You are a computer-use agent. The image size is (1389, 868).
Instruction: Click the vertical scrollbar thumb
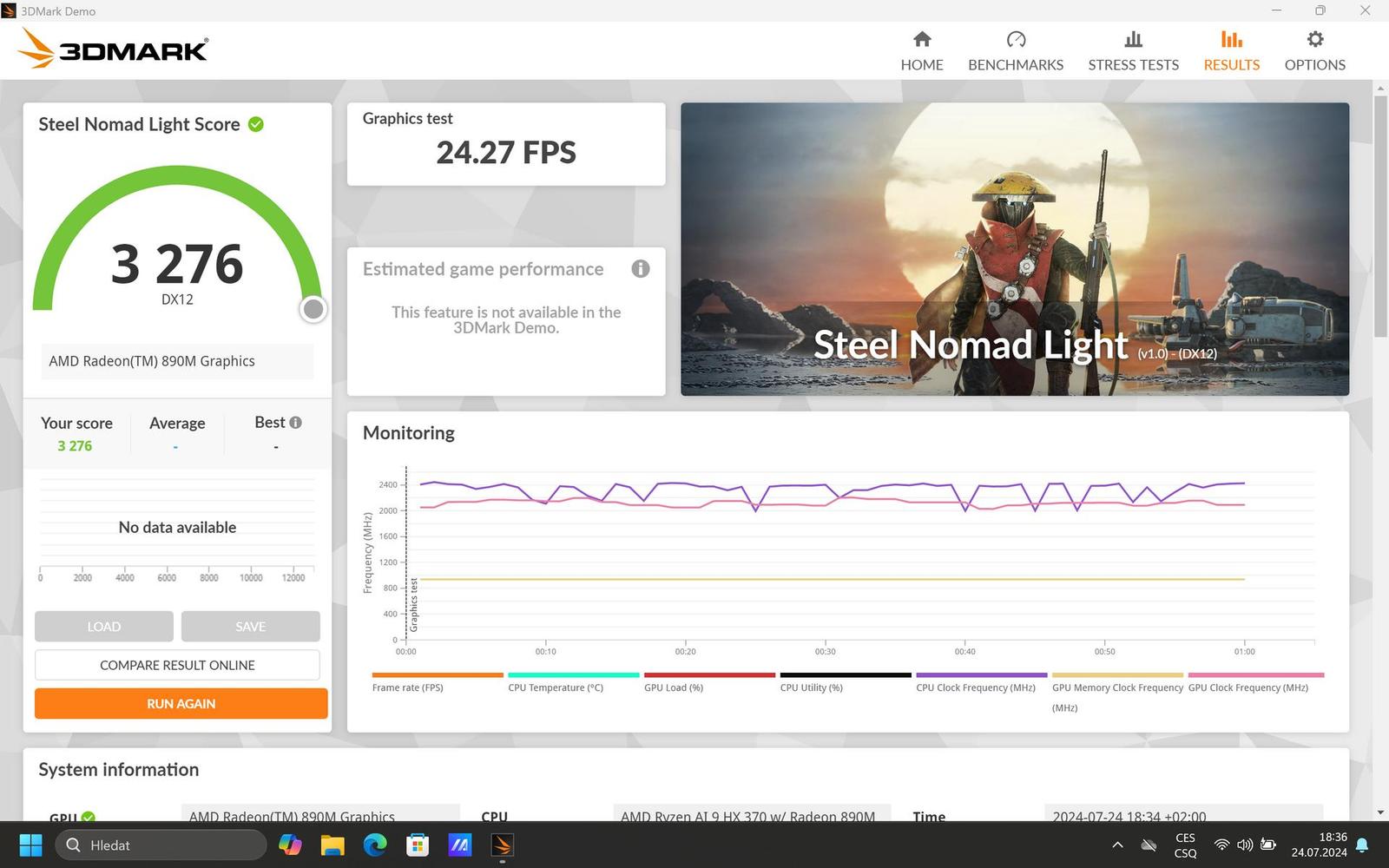[1380, 217]
